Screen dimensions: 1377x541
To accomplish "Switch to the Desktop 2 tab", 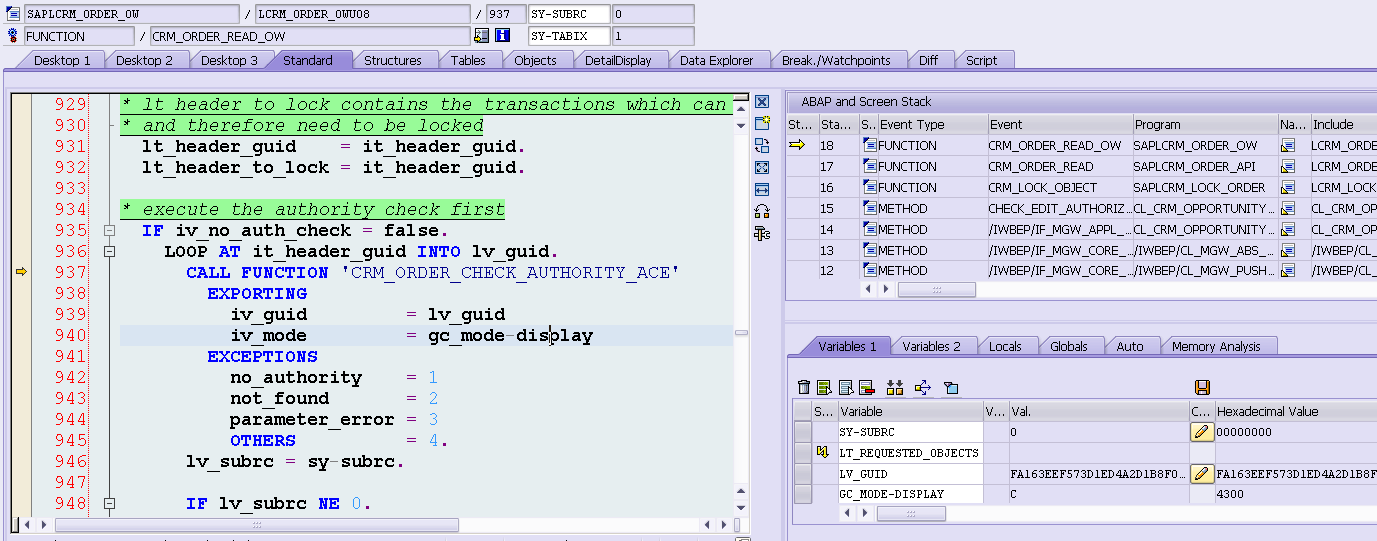I will click(x=144, y=60).
